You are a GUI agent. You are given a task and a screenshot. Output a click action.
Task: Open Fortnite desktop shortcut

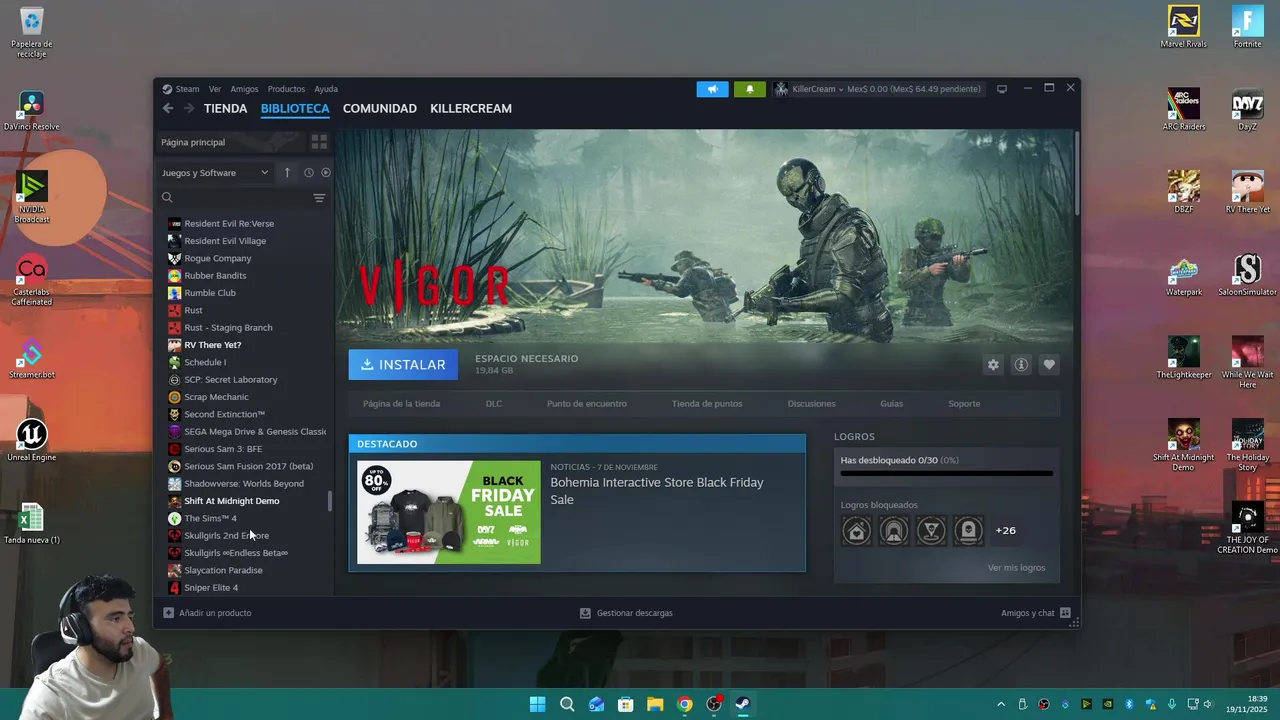[x=1247, y=27]
